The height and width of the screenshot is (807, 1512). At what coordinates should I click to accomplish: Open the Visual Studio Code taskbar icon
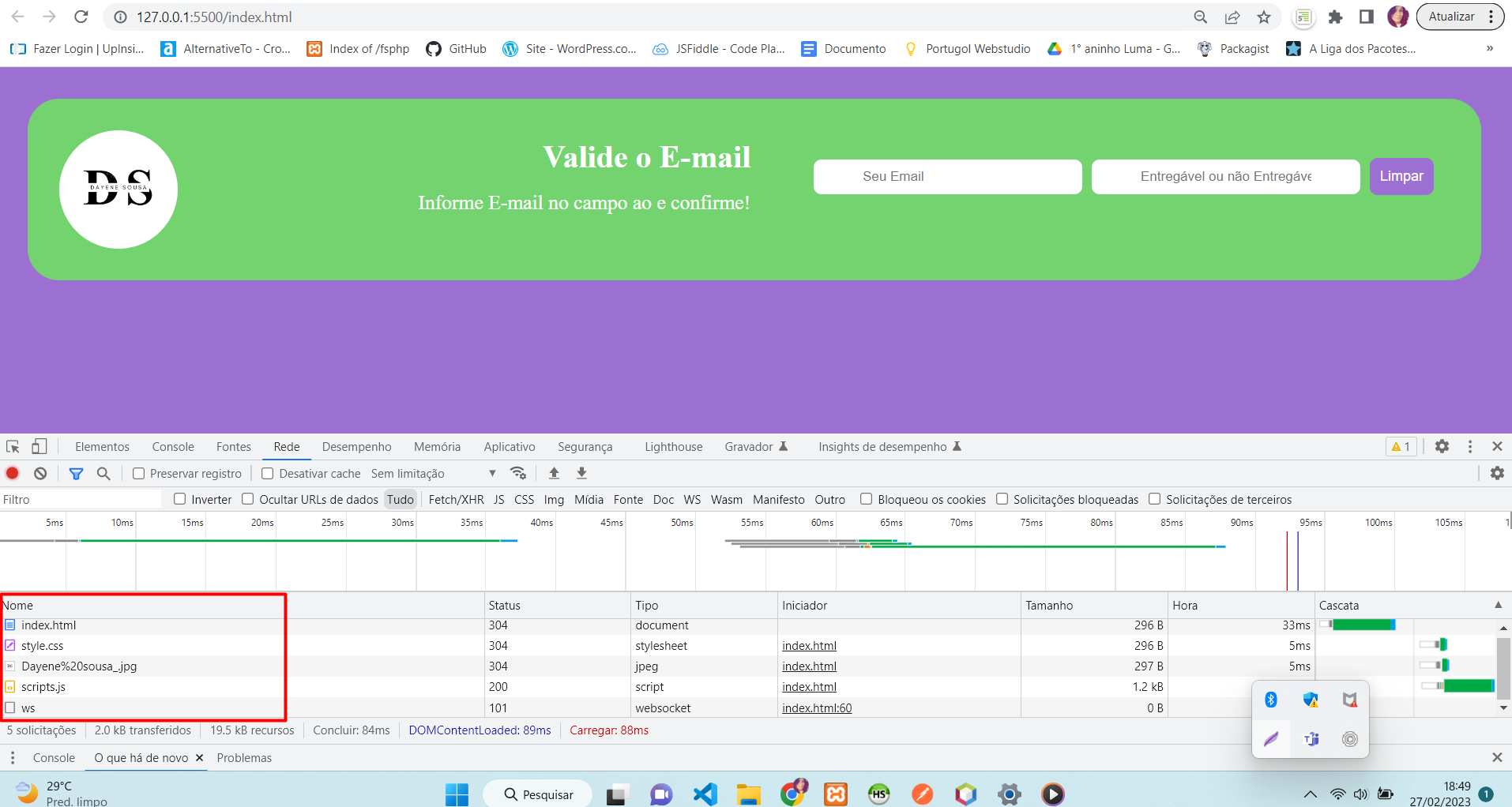tap(705, 794)
